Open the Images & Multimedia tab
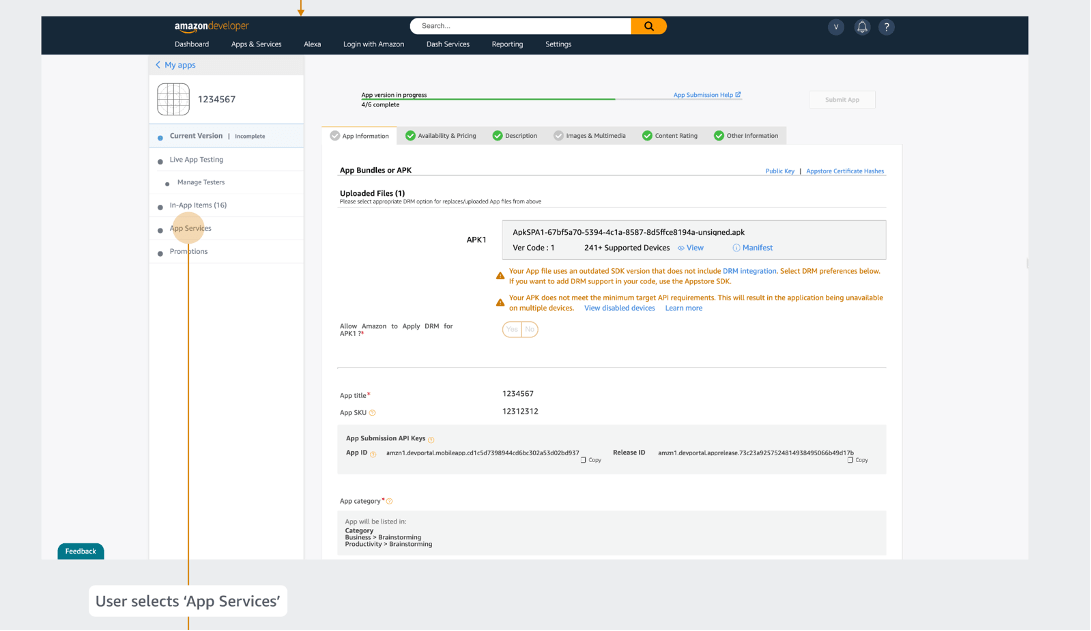The width and height of the screenshot is (1091, 631). click(589, 136)
